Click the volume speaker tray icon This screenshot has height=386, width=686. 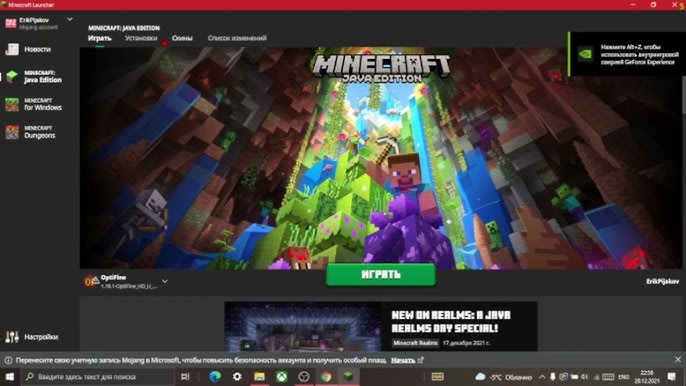tap(584, 377)
